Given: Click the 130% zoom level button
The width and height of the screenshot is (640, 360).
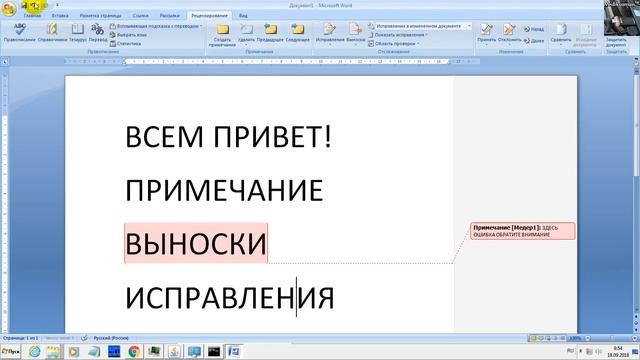Looking at the screenshot, I should 575,338.
